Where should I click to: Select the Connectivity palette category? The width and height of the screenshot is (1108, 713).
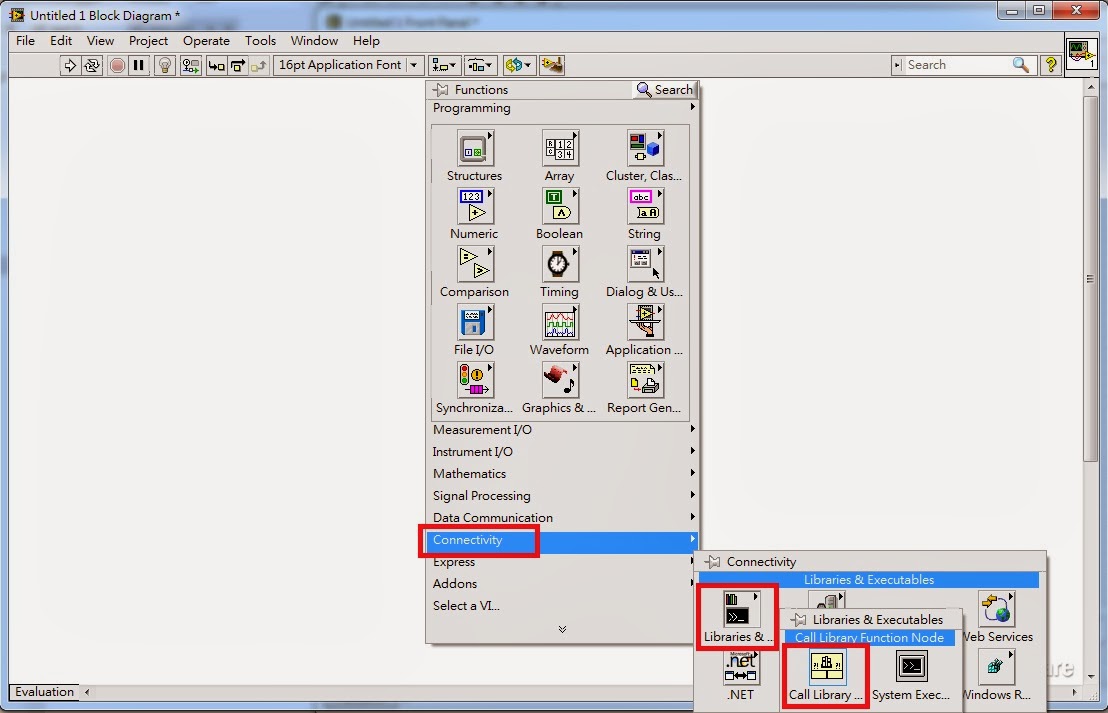click(x=470, y=539)
